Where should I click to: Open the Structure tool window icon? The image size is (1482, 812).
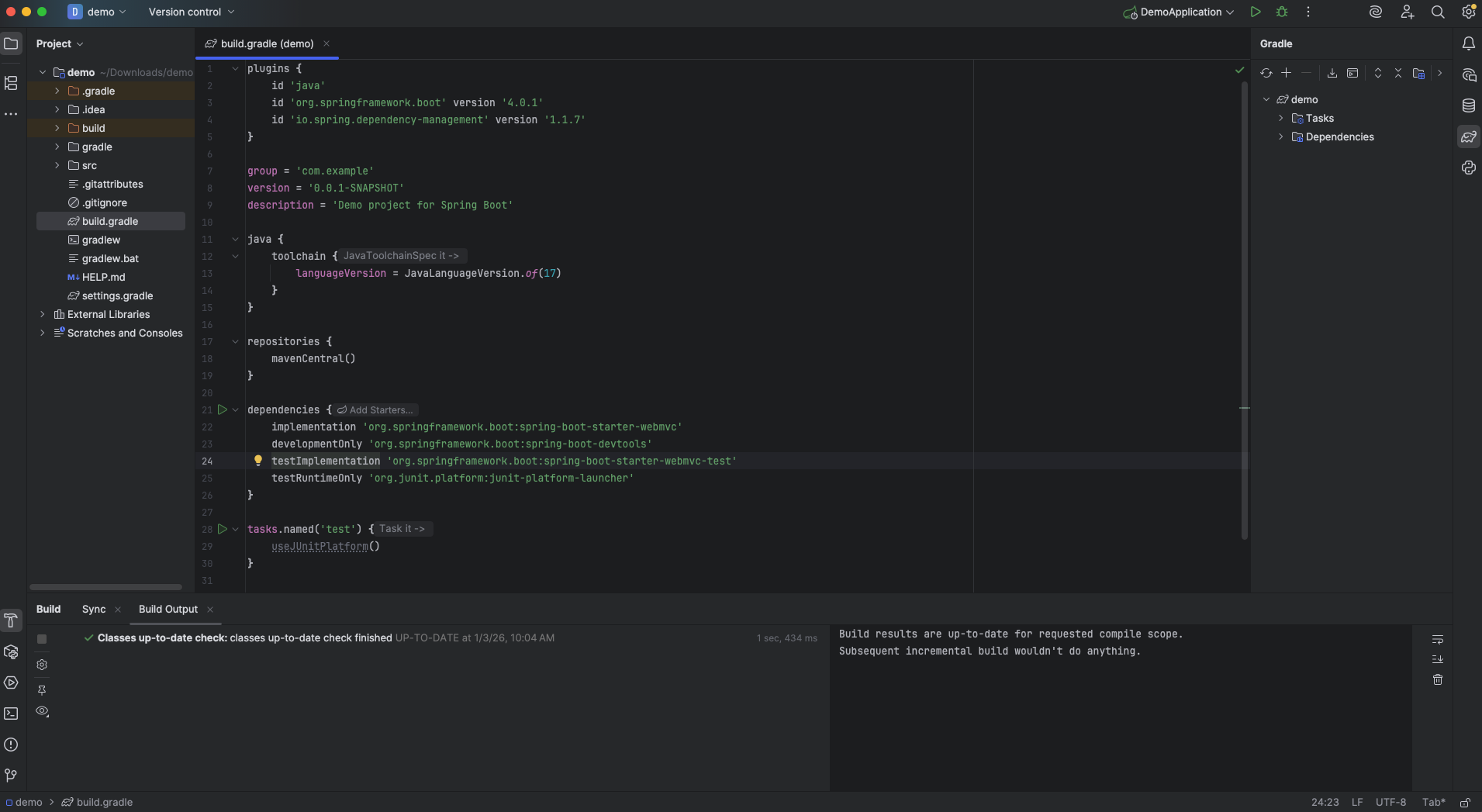pos(11,82)
